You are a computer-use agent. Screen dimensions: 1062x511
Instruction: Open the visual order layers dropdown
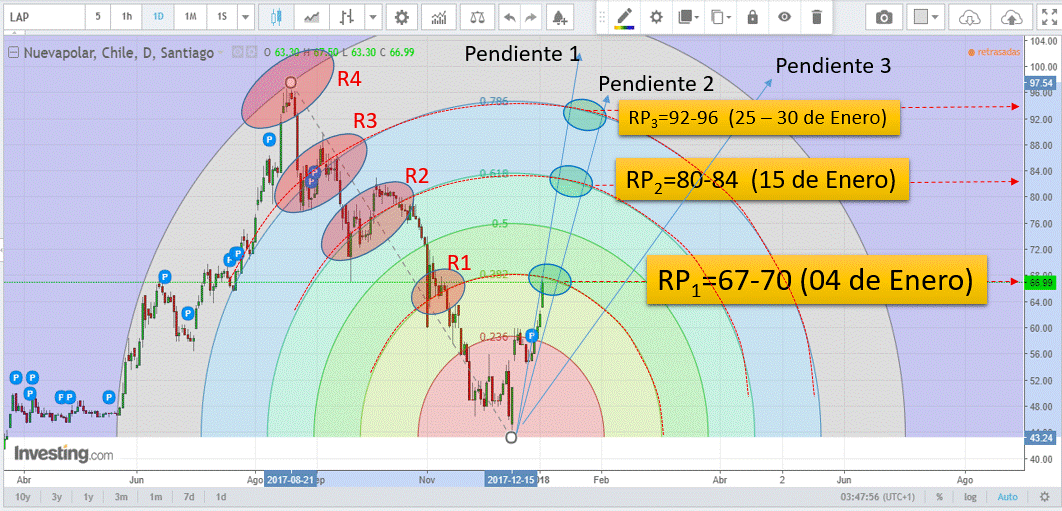point(689,17)
